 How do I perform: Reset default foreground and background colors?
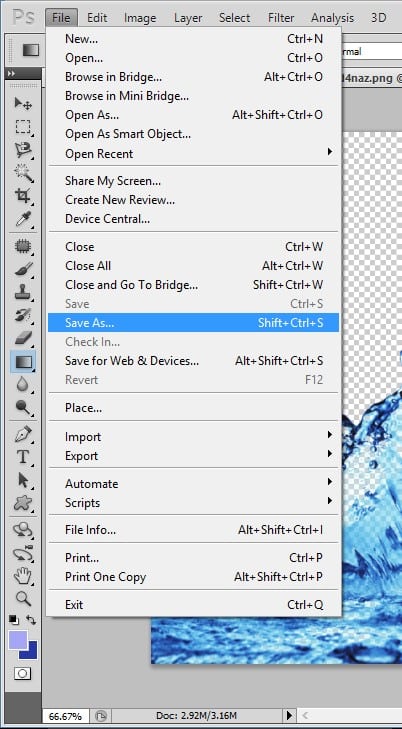13,620
